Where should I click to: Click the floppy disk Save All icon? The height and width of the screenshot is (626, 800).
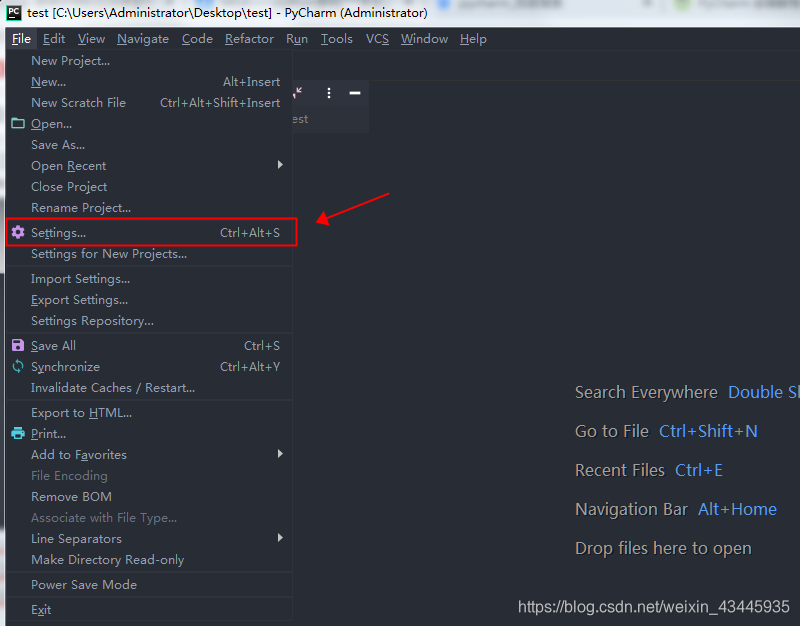18,345
